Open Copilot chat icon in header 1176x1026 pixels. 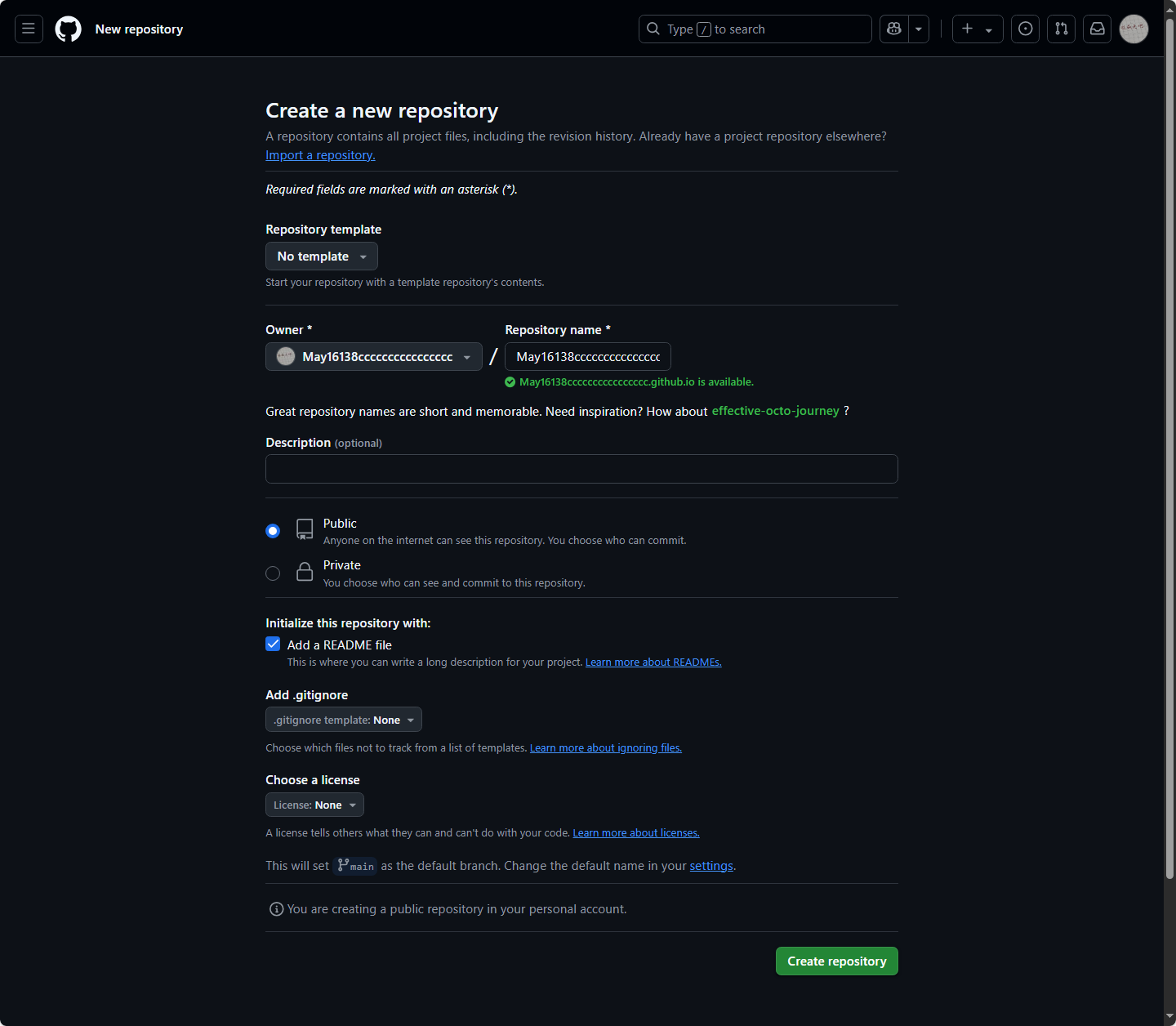click(x=894, y=29)
